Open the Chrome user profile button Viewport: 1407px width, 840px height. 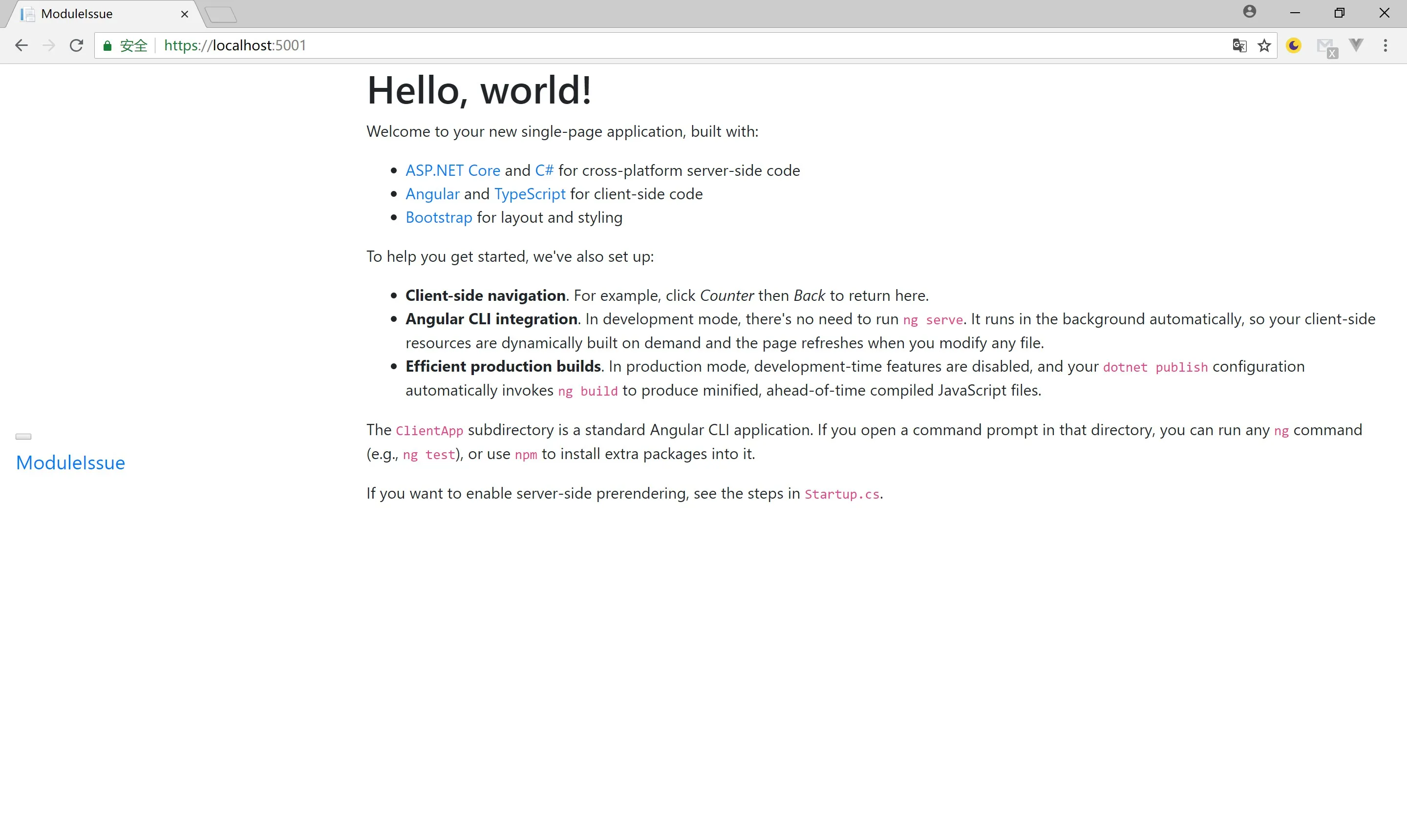tap(1250, 12)
